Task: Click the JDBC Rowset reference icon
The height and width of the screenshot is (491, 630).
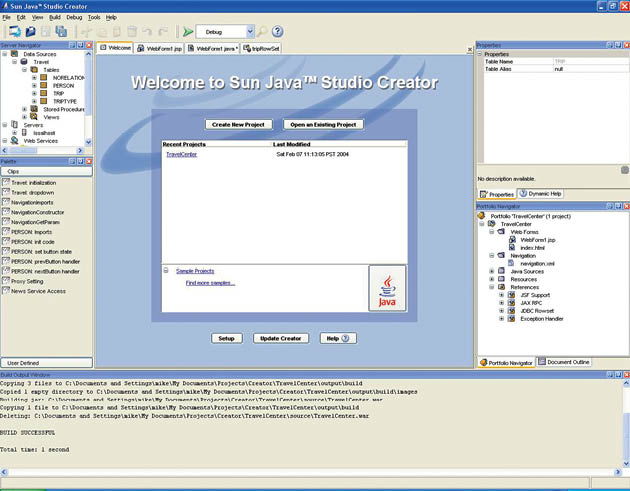Action: tap(511, 311)
